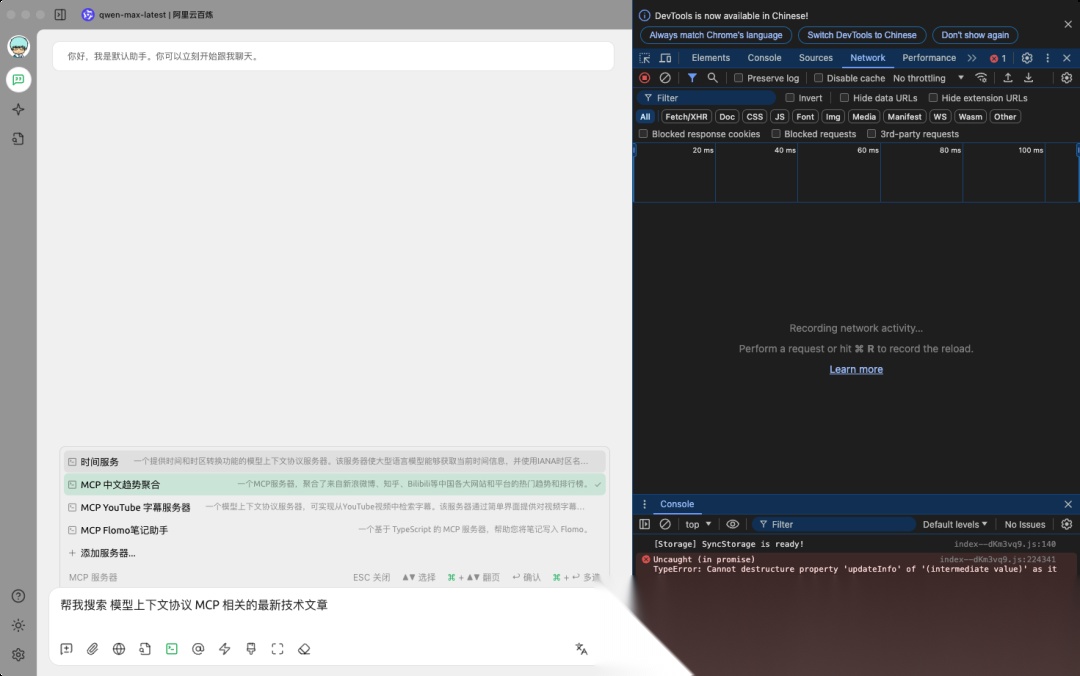1080x676 pixels.
Task: Check the Hide extension URLs checkbox
Action: click(933, 98)
